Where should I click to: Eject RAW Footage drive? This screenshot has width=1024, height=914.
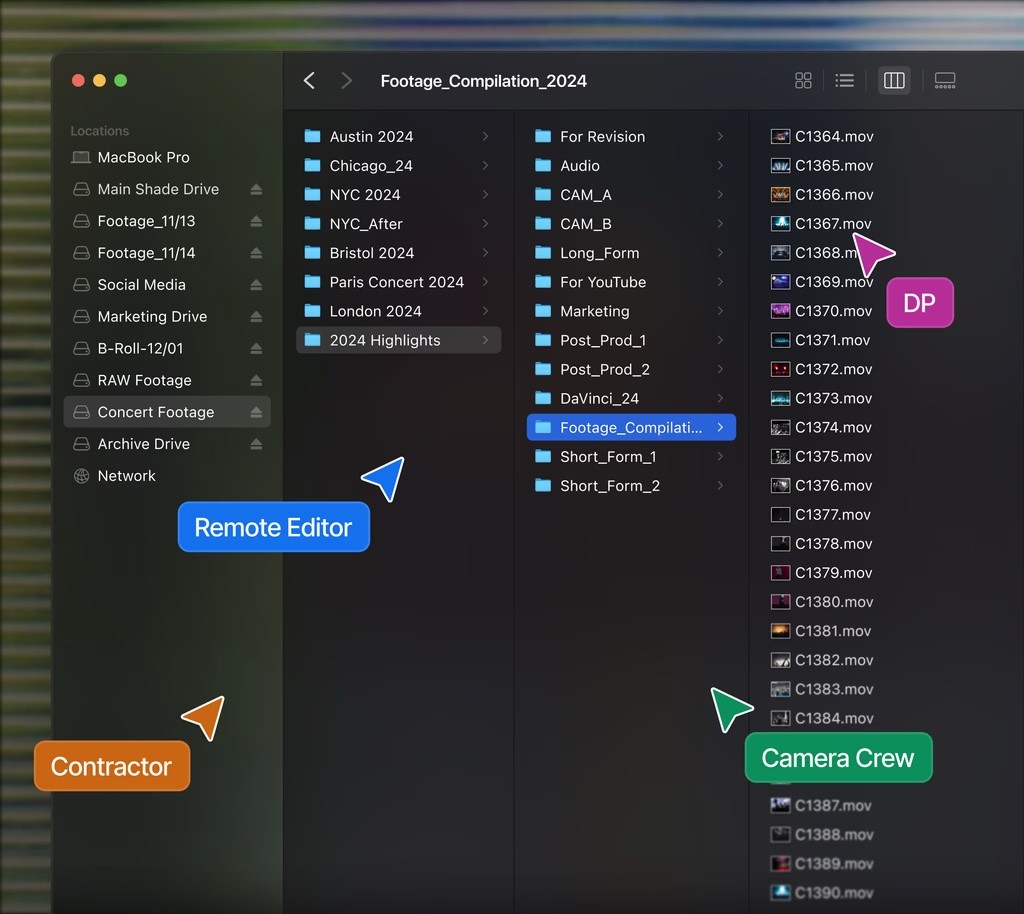pyautogui.click(x=256, y=380)
